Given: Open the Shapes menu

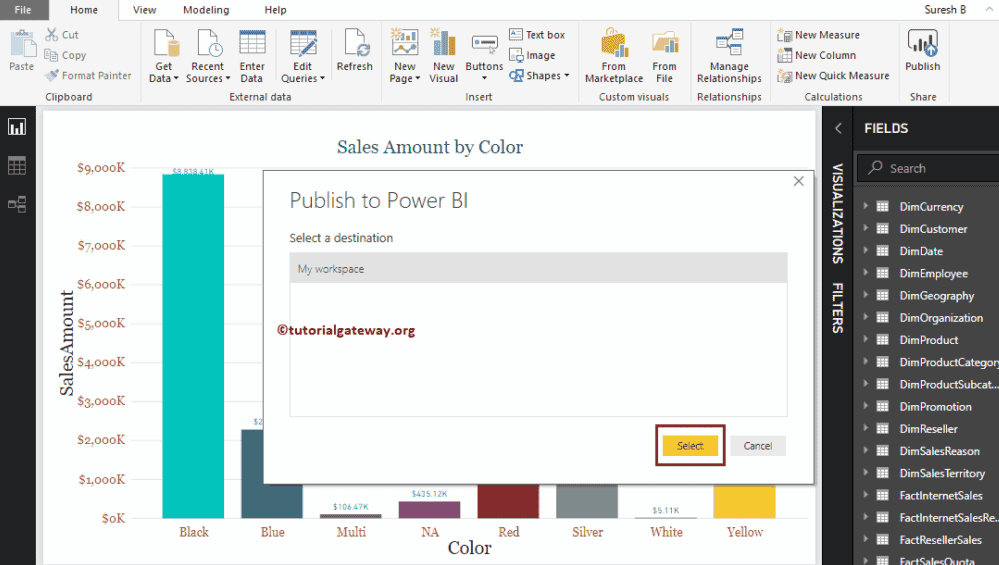Looking at the screenshot, I should click(539, 75).
